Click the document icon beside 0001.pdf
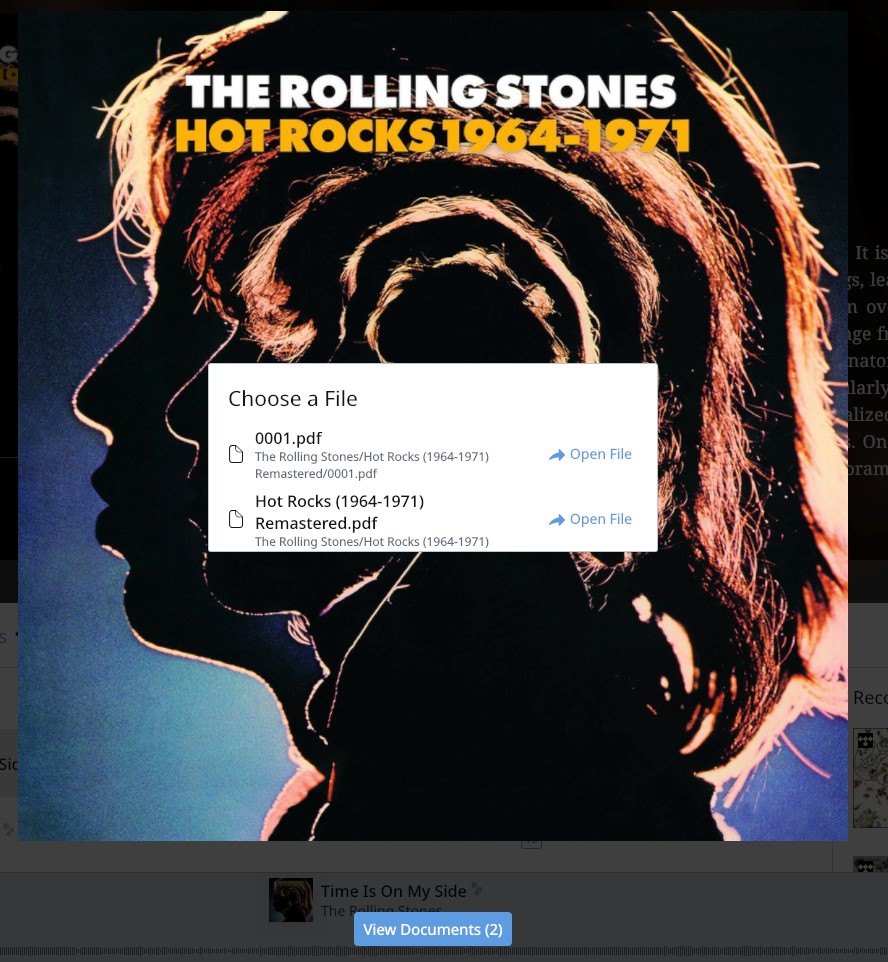Viewport: 888px width, 962px height. point(236,455)
